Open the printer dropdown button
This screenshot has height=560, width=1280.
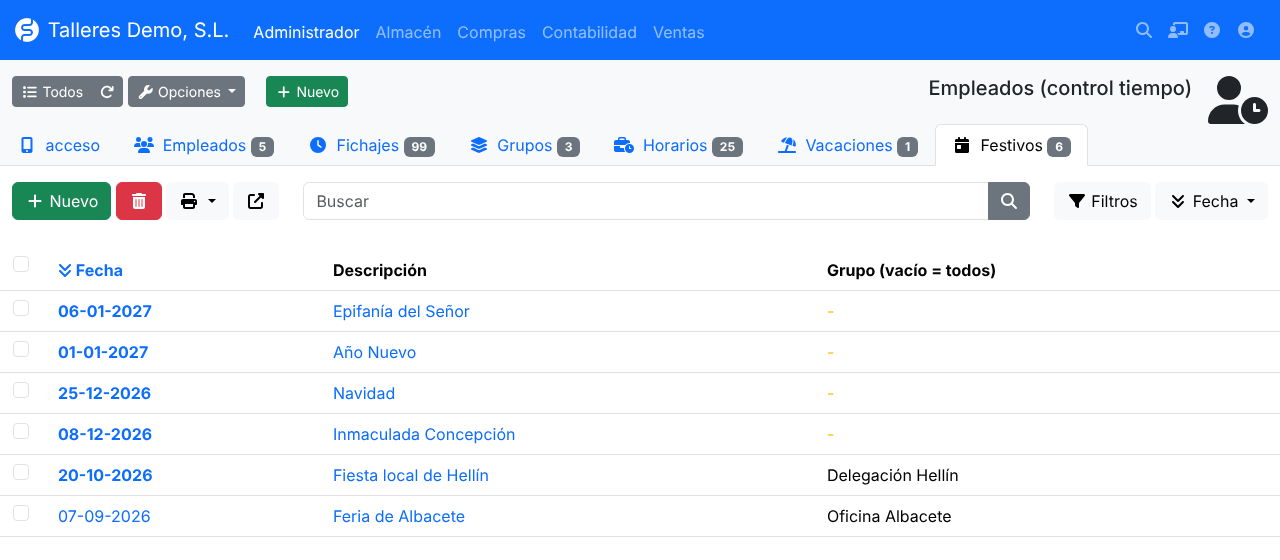coord(198,201)
